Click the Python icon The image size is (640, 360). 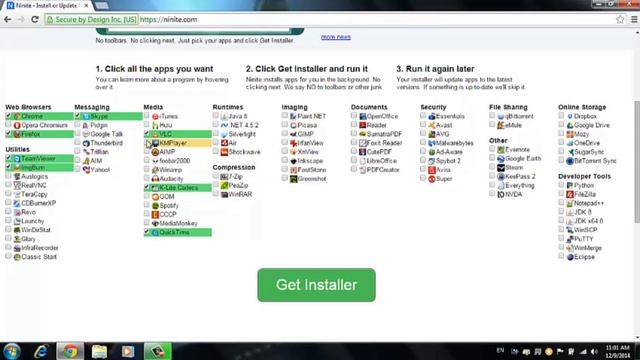[x=570, y=186]
